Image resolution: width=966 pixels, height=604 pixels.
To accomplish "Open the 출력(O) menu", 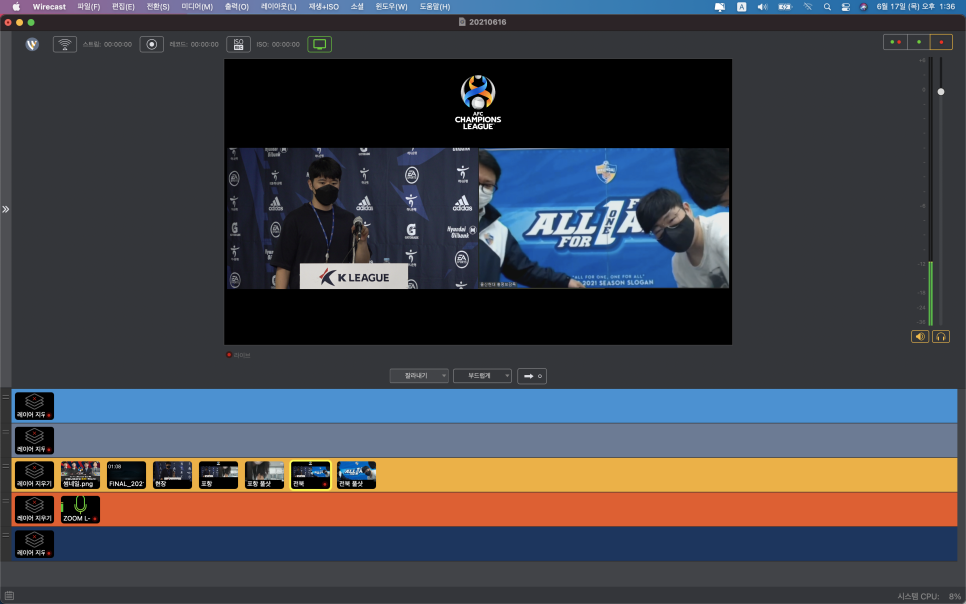I will click(x=237, y=7).
